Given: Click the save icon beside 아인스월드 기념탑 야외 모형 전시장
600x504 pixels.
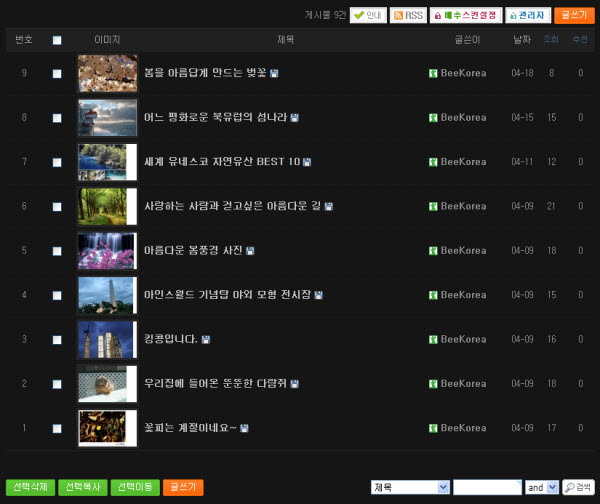Looking at the screenshot, I should pyautogui.click(x=318, y=295).
